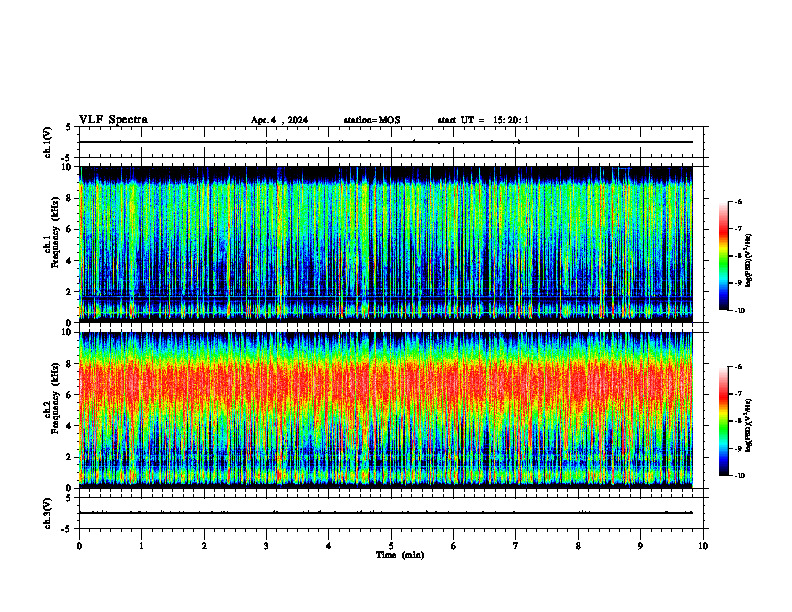Click Time axis tick label "3"
The height and width of the screenshot is (612, 792).
tap(267, 546)
